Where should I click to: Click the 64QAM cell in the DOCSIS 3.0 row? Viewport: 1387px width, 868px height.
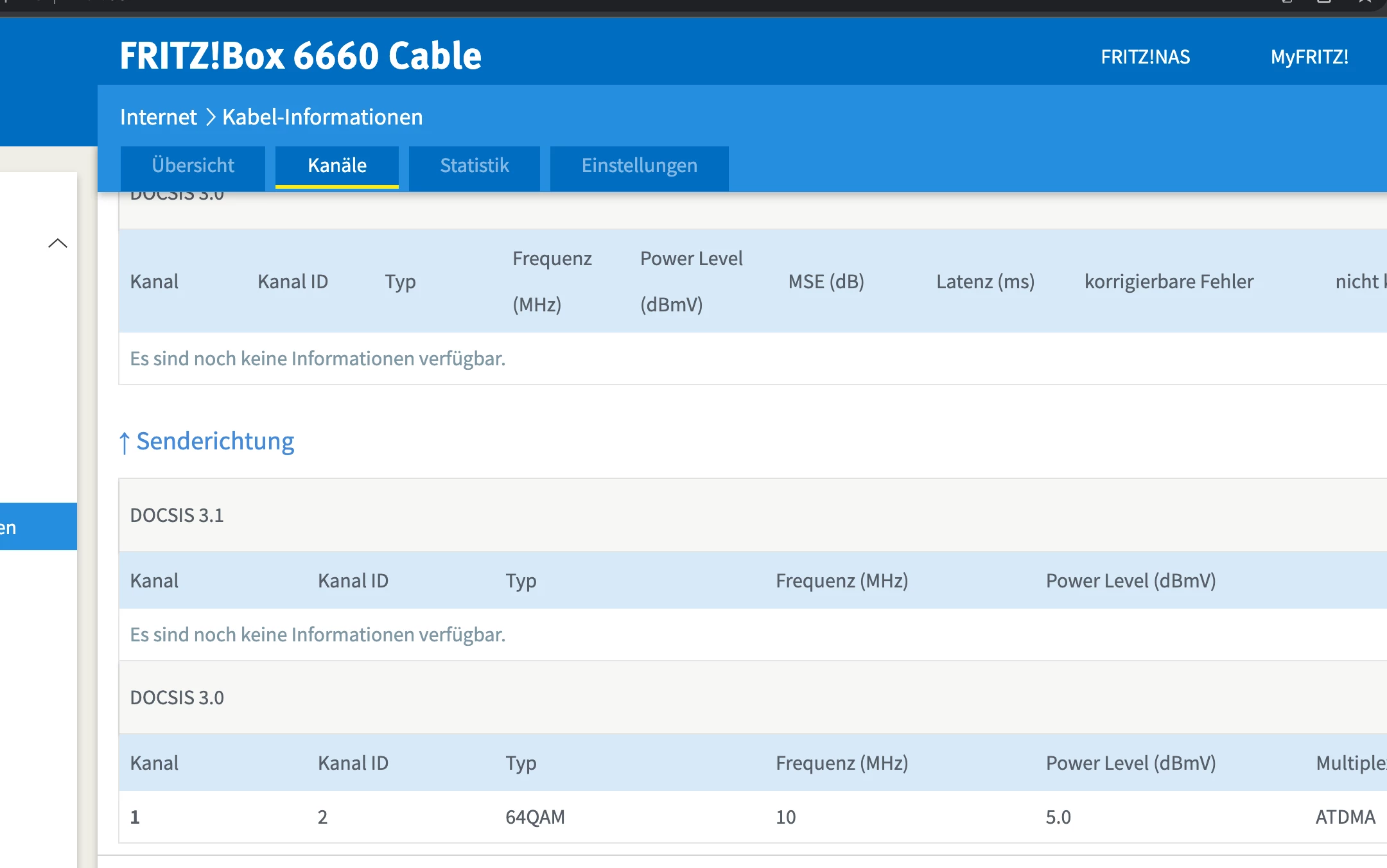(x=535, y=817)
